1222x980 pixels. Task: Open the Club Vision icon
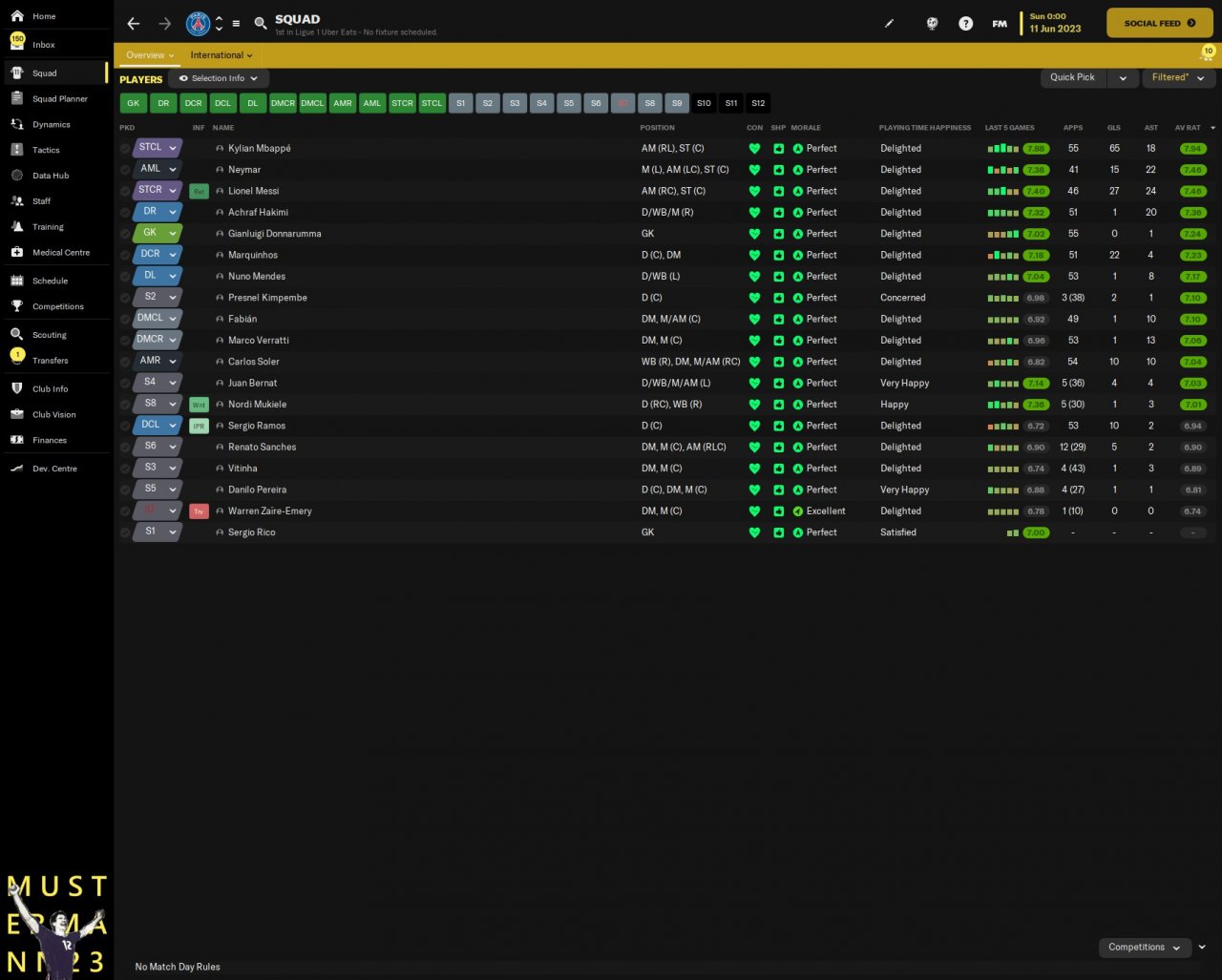[x=17, y=415]
